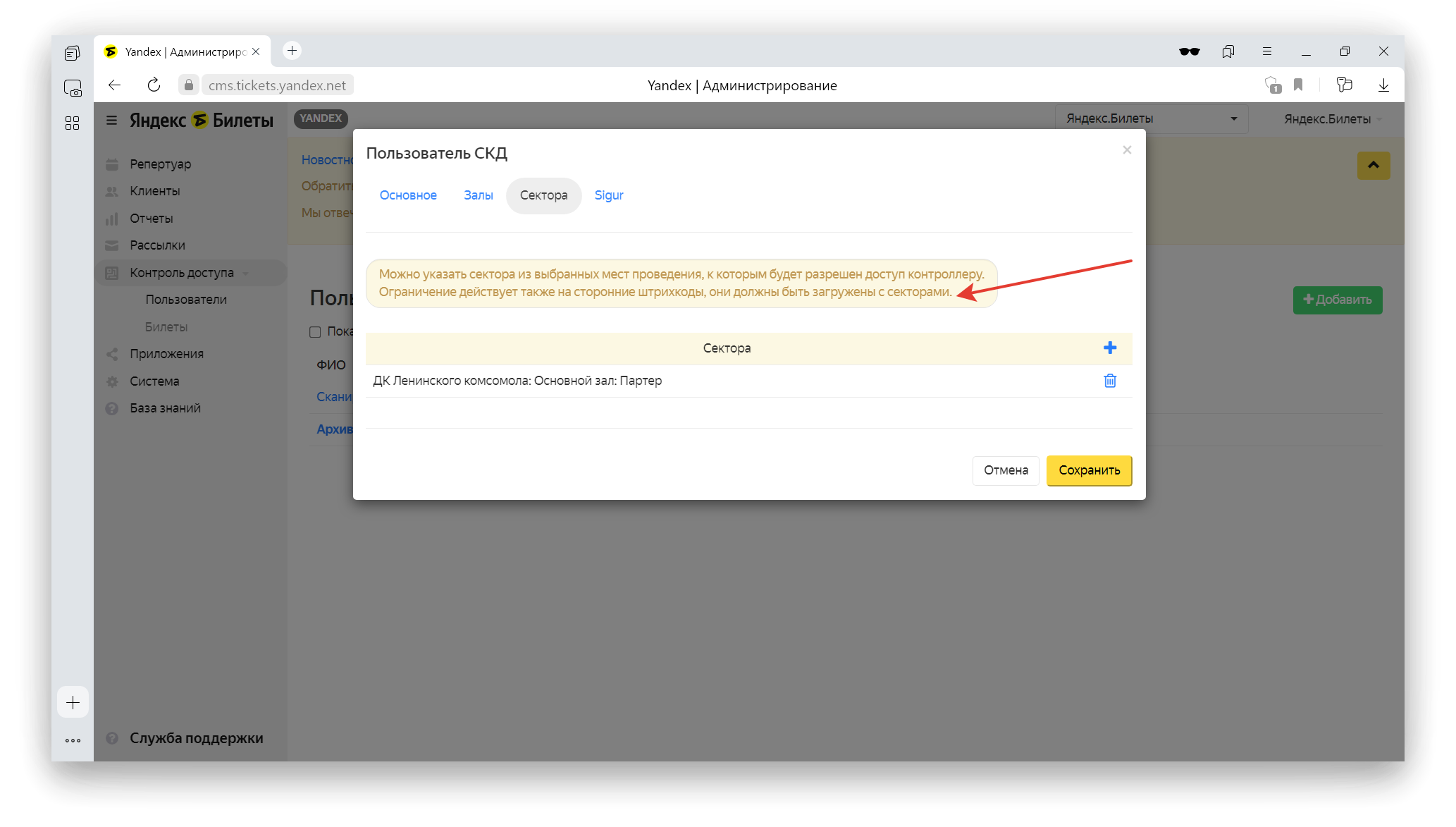Open Отчеты section
The width and height of the screenshot is (1456, 827).
151,219
